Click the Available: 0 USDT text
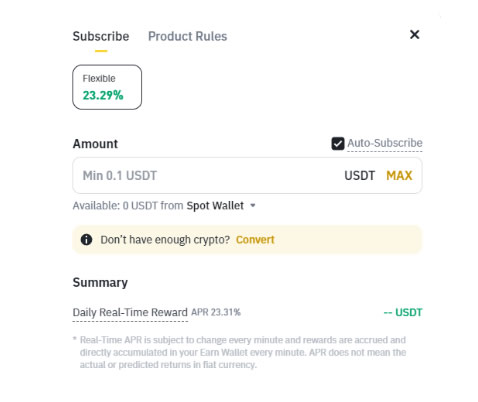Viewport: 478px width, 402px height. pyautogui.click(x=115, y=206)
